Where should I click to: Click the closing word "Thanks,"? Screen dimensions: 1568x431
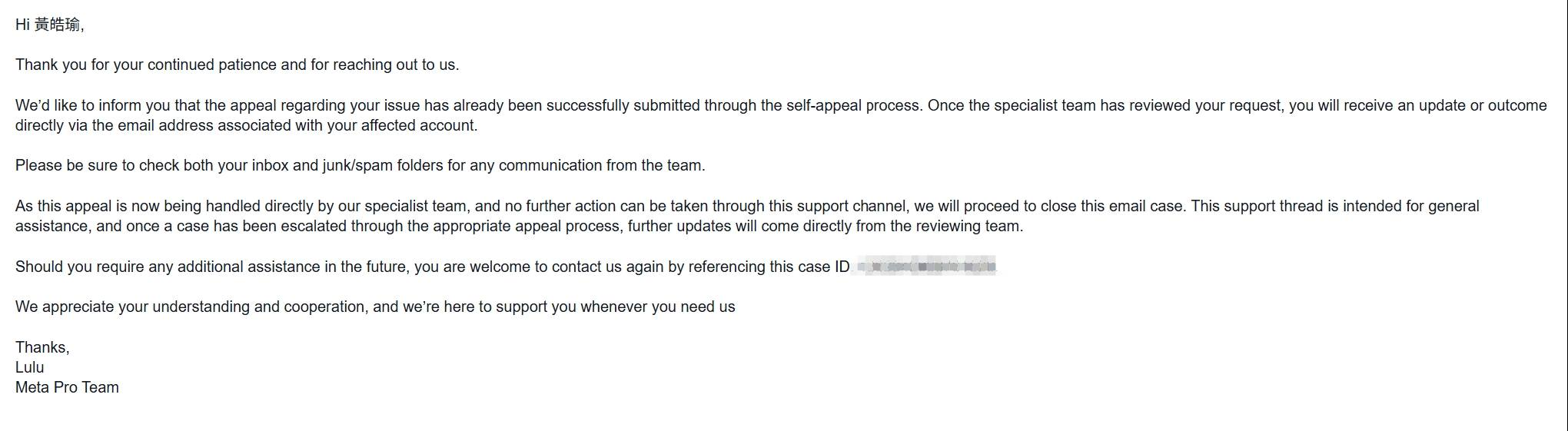[x=42, y=347]
